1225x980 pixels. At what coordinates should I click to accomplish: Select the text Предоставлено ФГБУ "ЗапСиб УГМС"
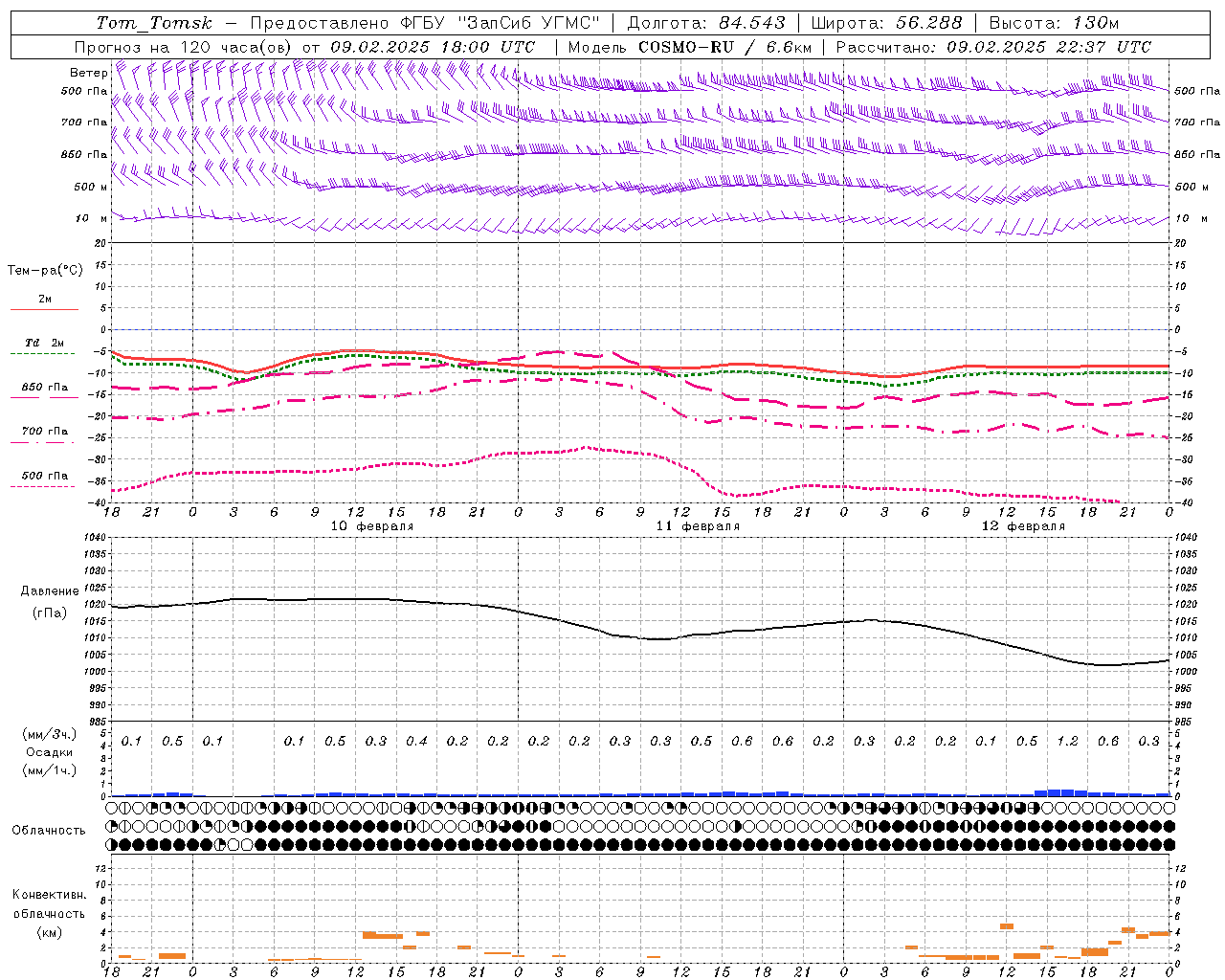pyautogui.click(x=425, y=23)
